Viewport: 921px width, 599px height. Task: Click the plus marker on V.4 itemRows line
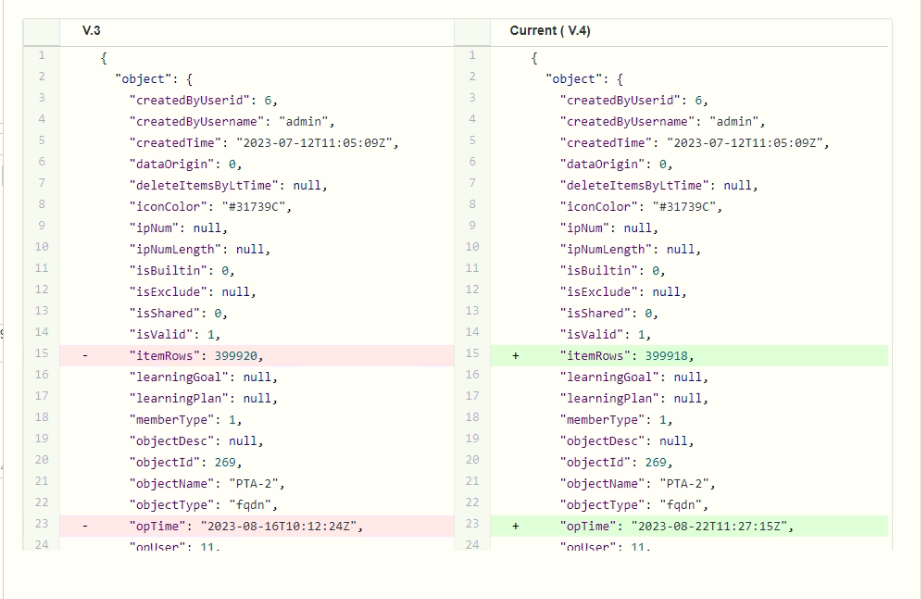click(x=515, y=356)
